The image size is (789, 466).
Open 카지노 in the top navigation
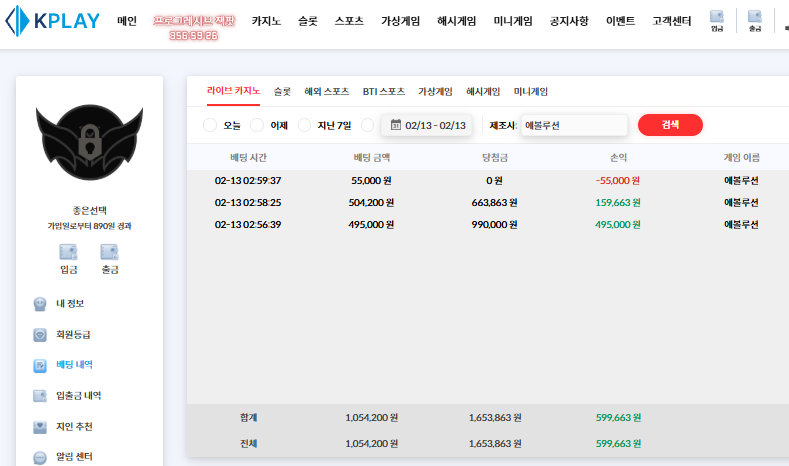pos(266,21)
